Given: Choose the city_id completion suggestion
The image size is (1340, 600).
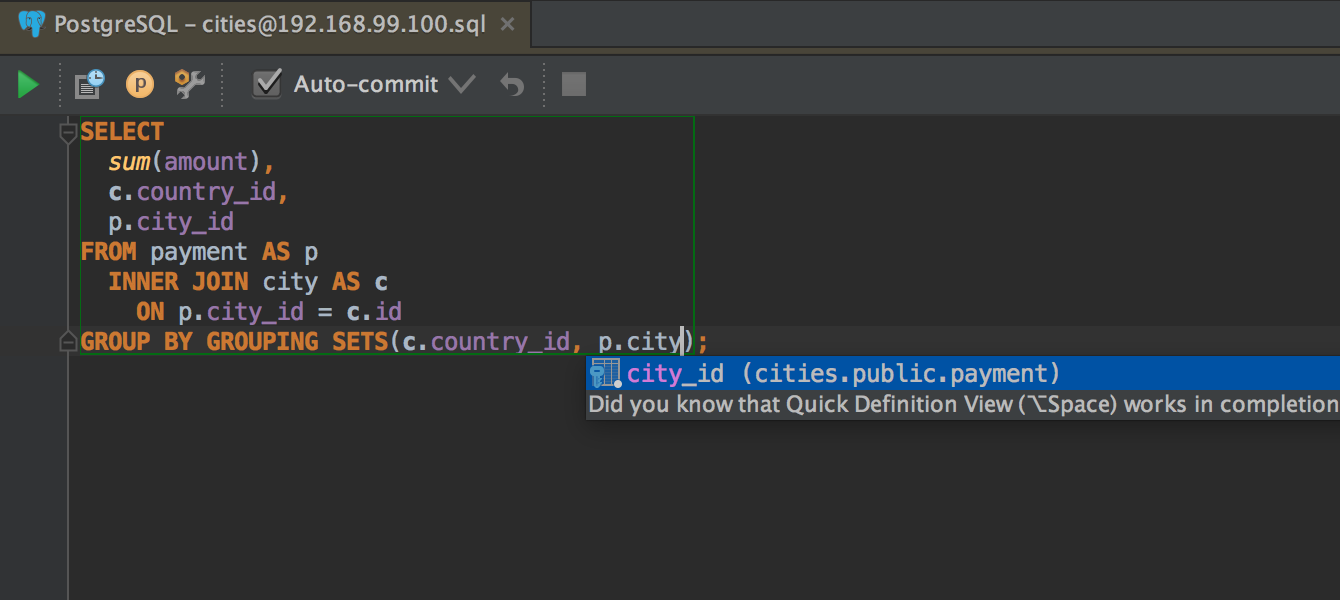Looking at the screenshot, I should (962, 374).
